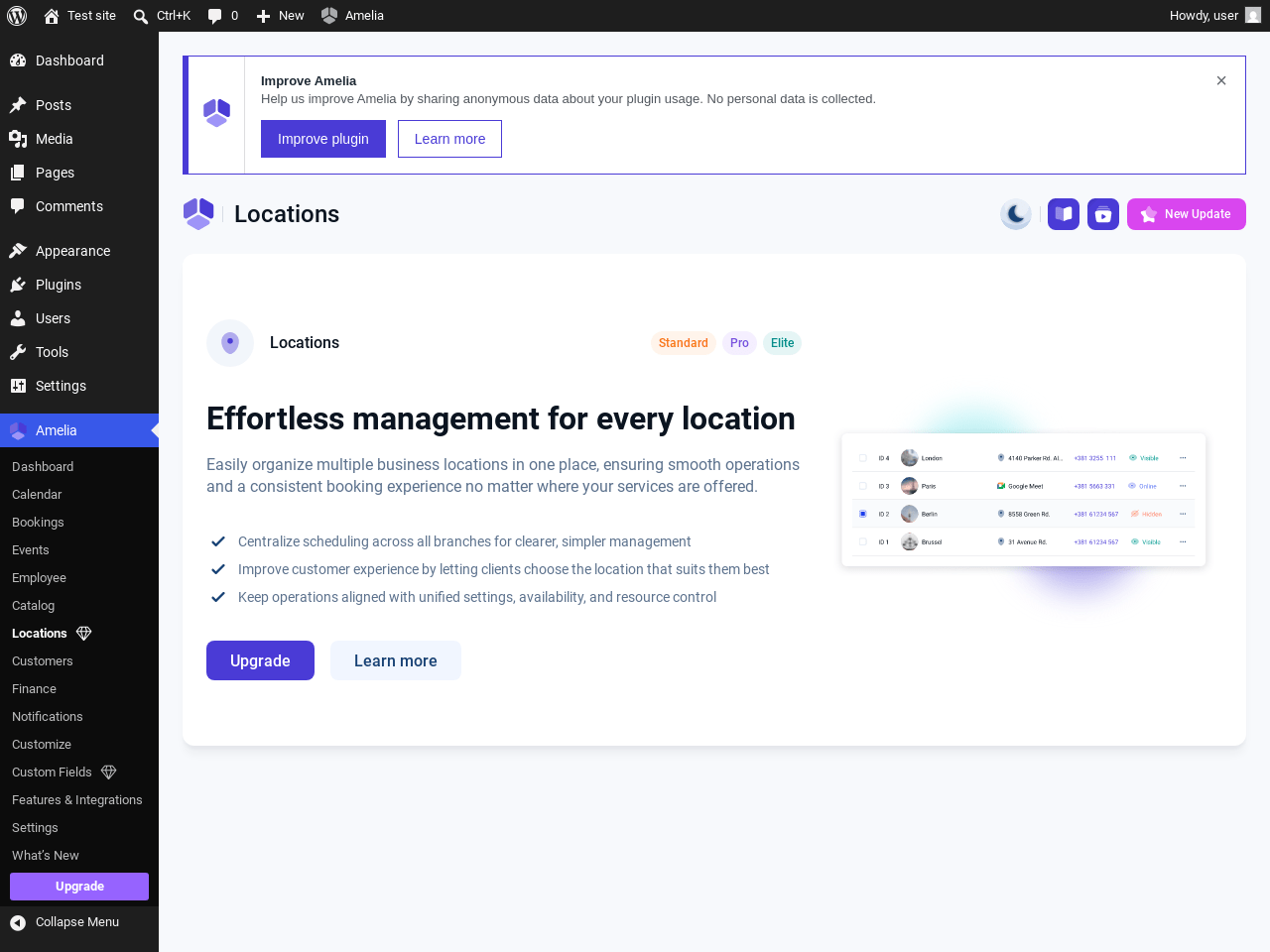This screenshot has height=952, width=1270.
Task: Click the location pin icon in the card
Action: 230,343
